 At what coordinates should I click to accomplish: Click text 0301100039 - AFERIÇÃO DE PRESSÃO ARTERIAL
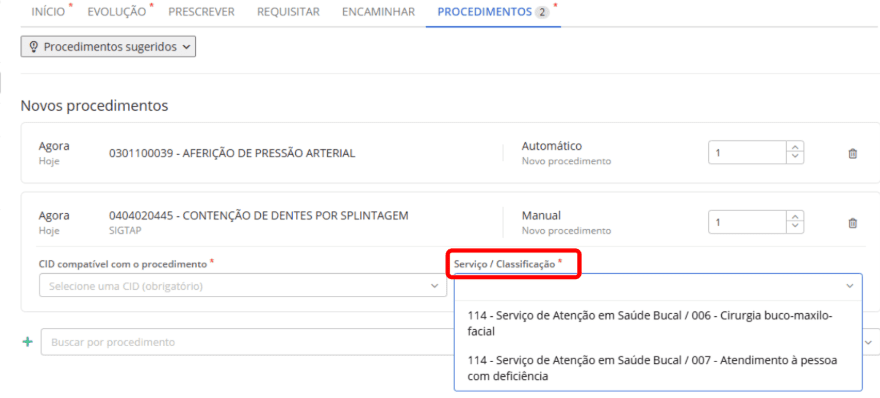232,153
